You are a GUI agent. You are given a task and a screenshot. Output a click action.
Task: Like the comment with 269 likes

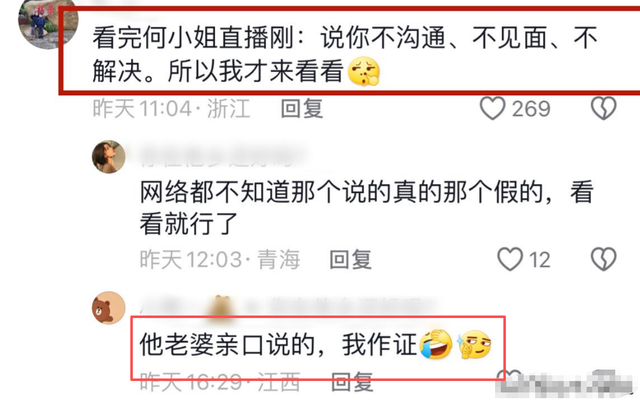tap(492, 108)
